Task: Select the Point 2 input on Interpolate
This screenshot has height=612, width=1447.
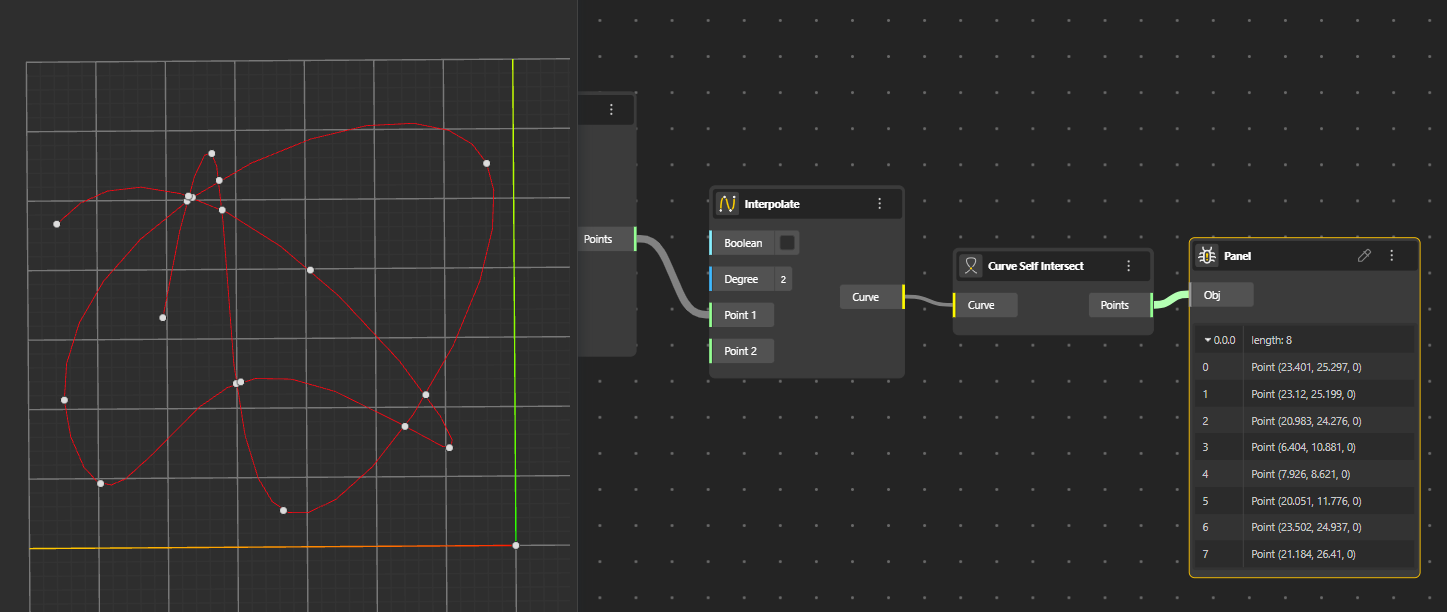Action: 740,351
